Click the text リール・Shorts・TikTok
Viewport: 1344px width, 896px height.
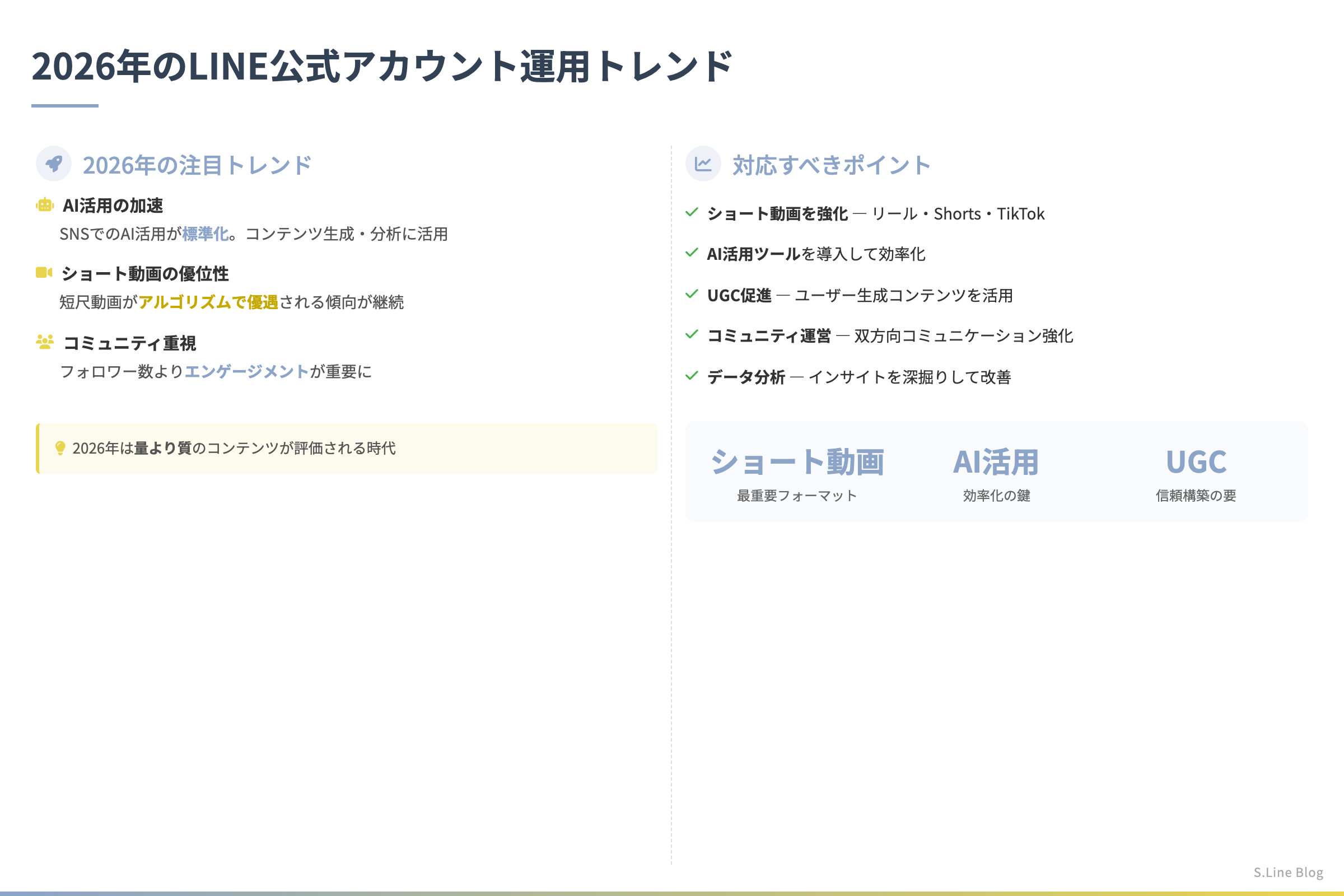tap(958, 214)
